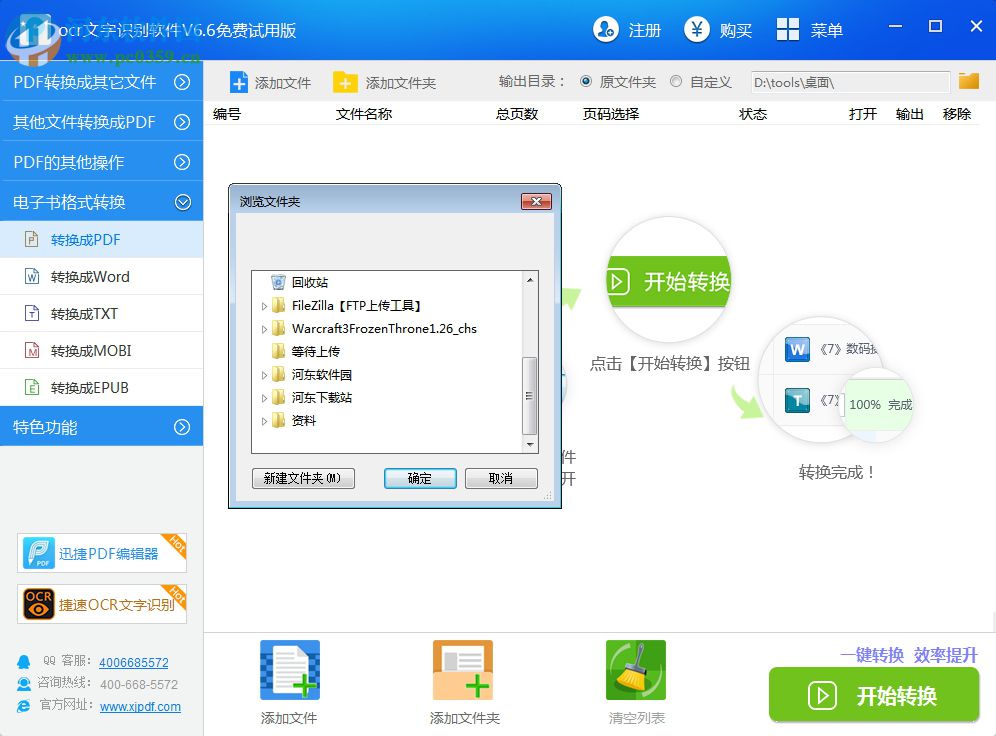The image size is (996, 736).
Task: Select 转换成Word in the sidebar
Action: [102, 276]
